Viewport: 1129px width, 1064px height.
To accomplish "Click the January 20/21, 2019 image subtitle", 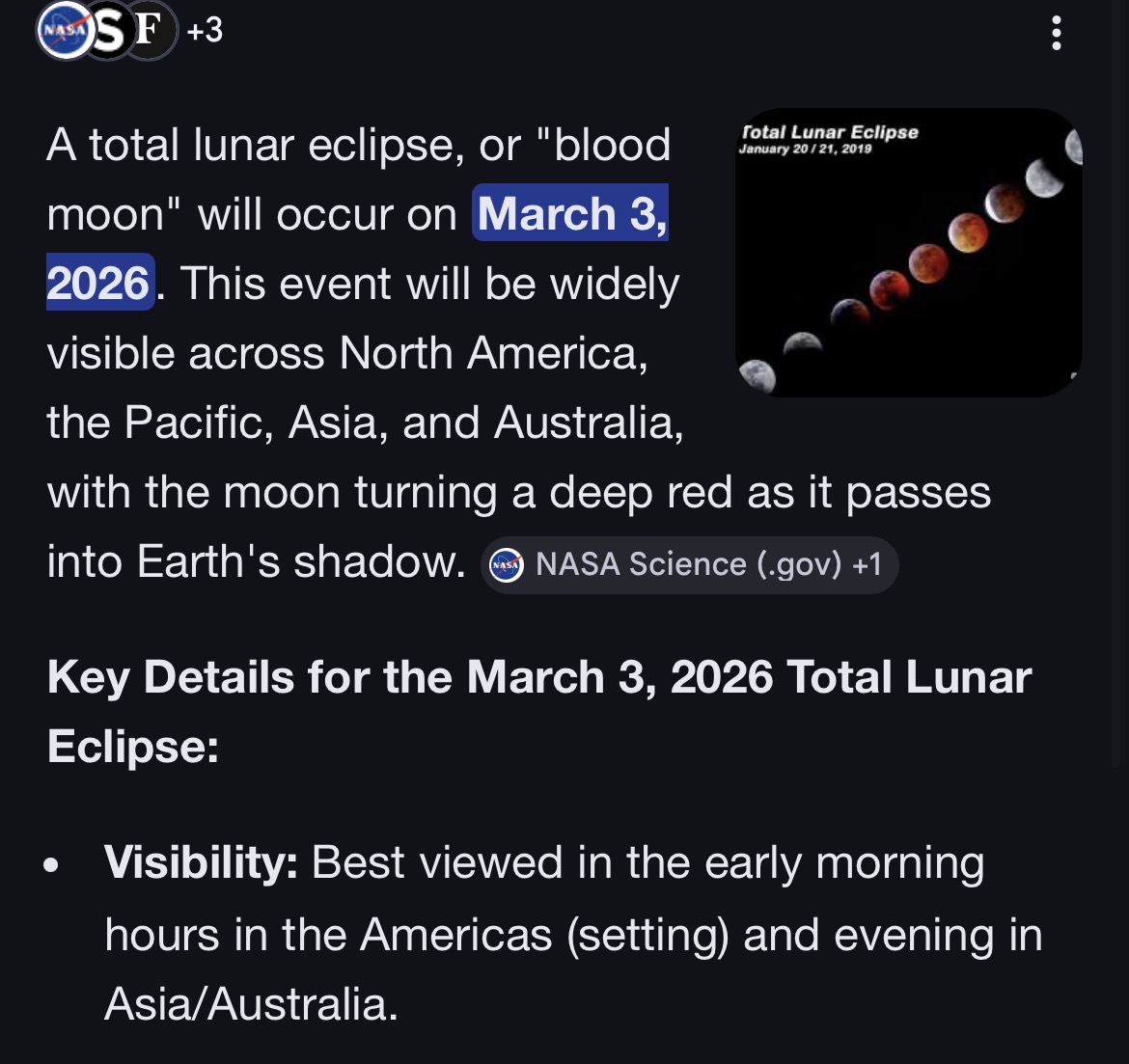I will coord(805,149).
